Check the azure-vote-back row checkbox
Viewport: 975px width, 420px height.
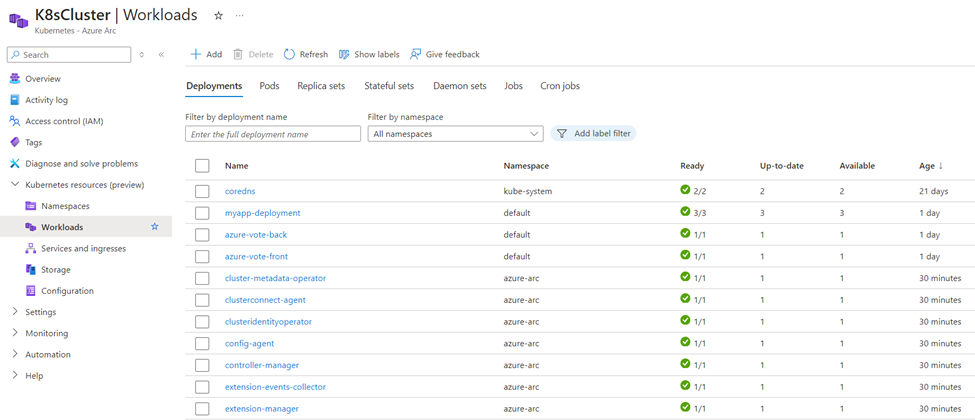(x=202, y=235)
